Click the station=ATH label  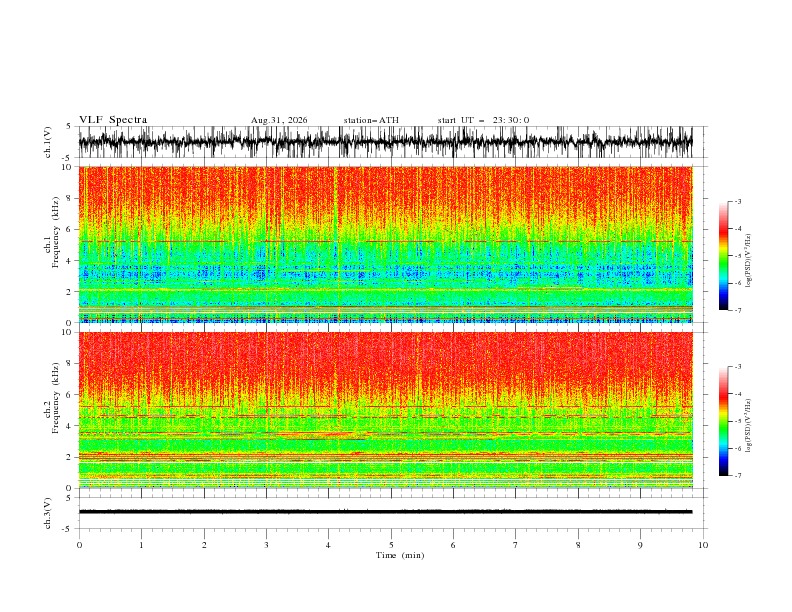371,120
